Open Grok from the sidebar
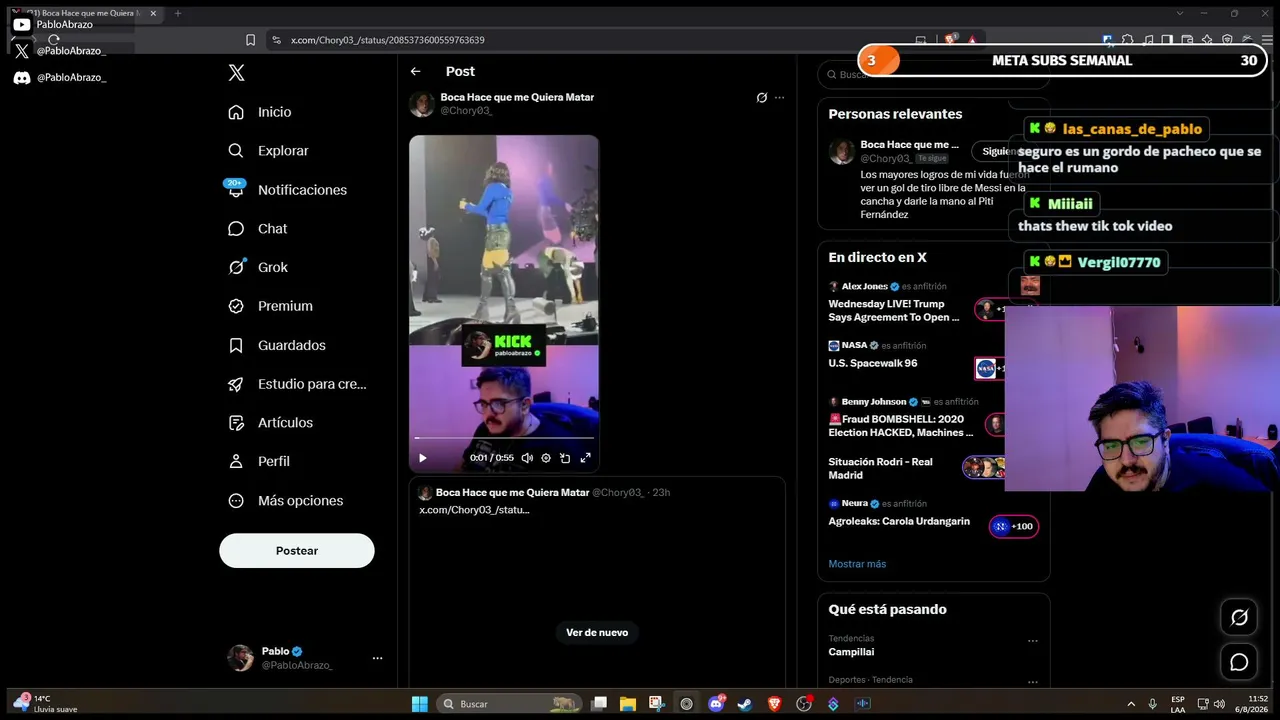Image resolution: width=1280 pixels, height=720 pixels. (x=257, y=267)
